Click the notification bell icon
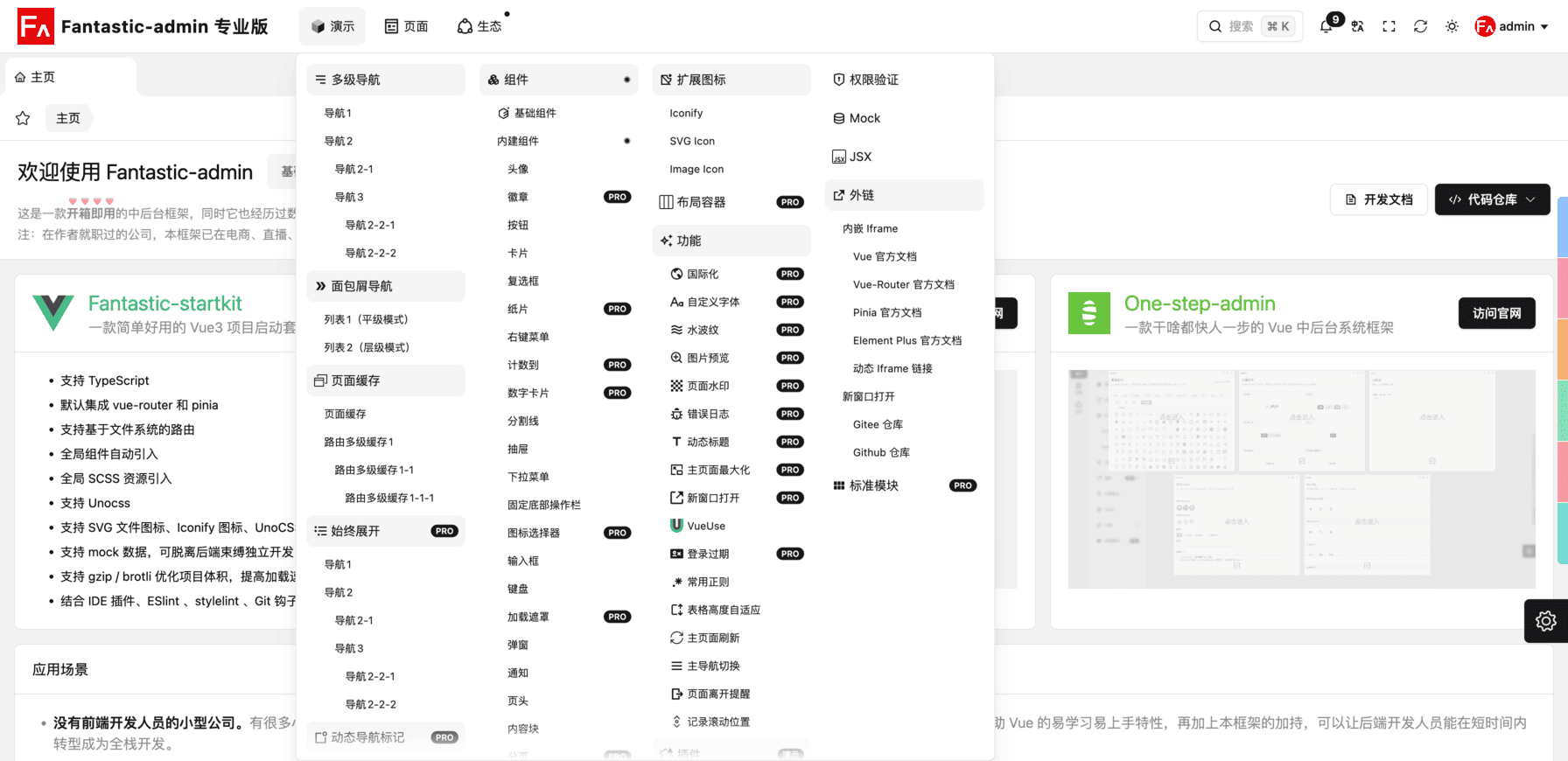The height and width of the screenshot is (761, 1568). [1326, 26]
